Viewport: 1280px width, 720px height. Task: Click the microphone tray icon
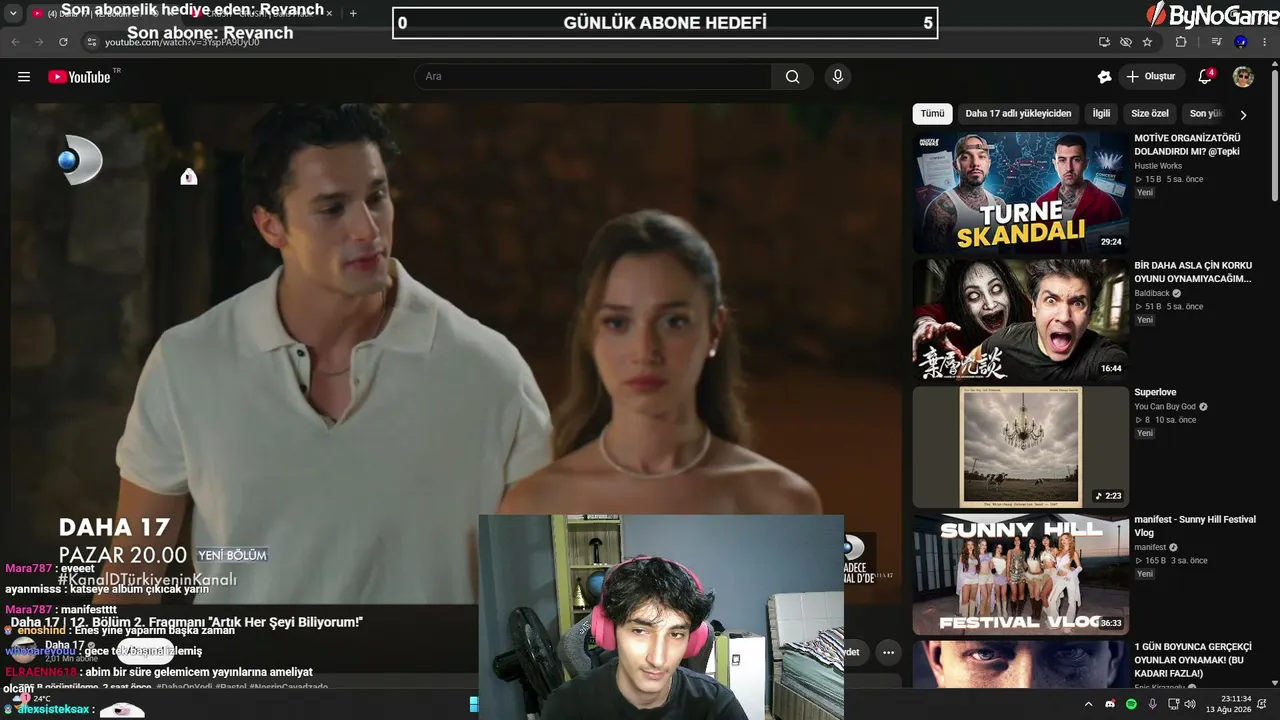1152,704
